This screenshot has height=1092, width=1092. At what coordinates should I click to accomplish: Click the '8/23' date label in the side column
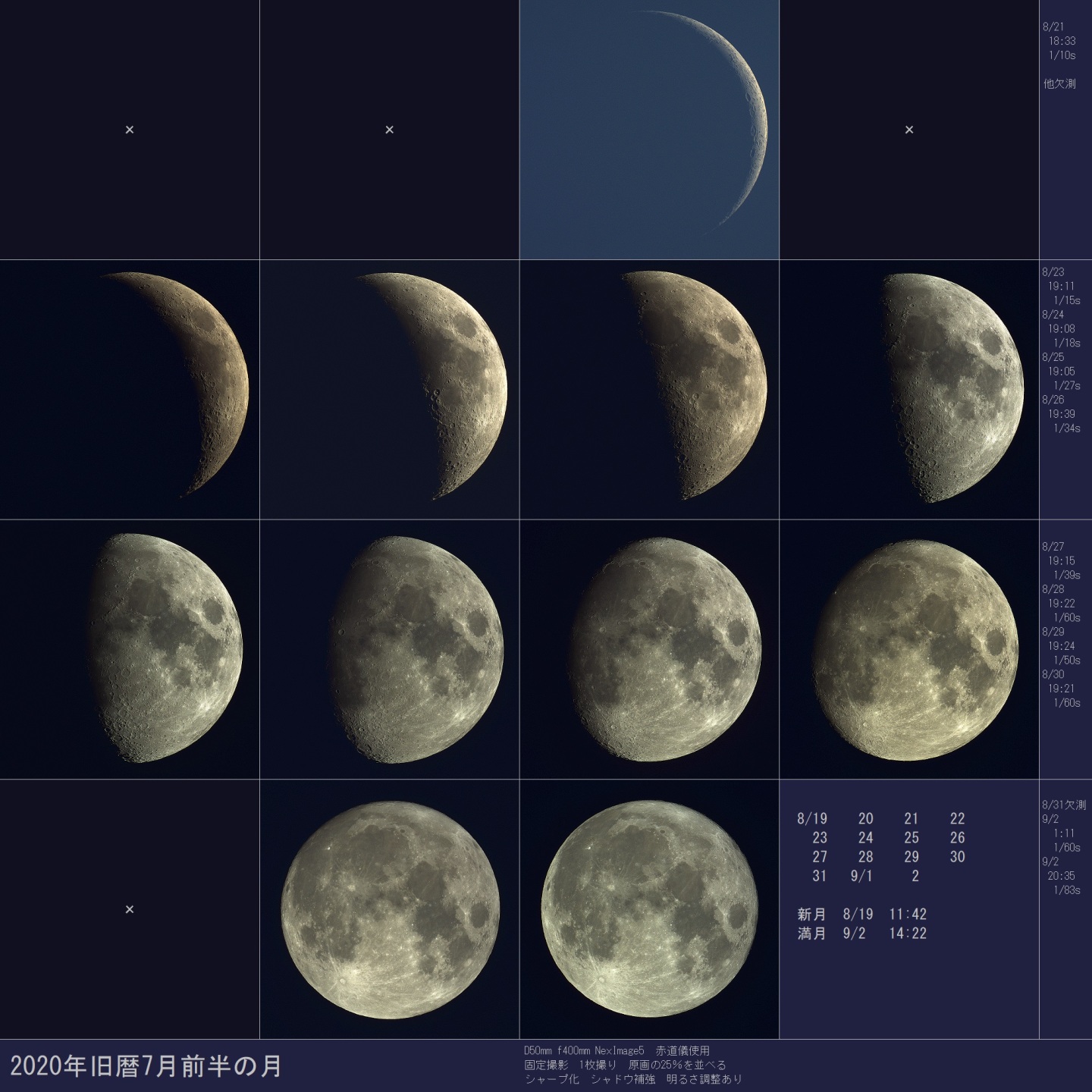[1053, 271]
